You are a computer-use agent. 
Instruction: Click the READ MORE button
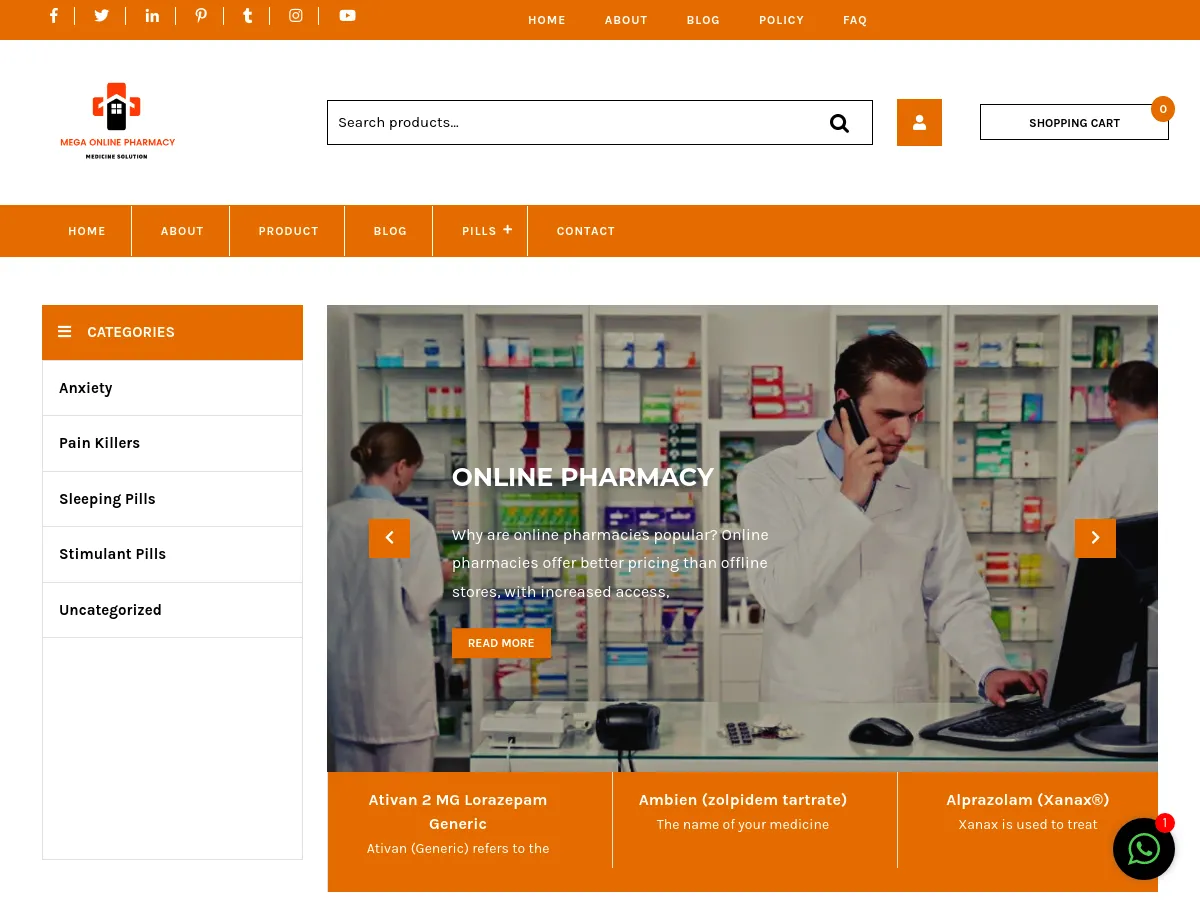pyautogui.click(x=501, y=643)
